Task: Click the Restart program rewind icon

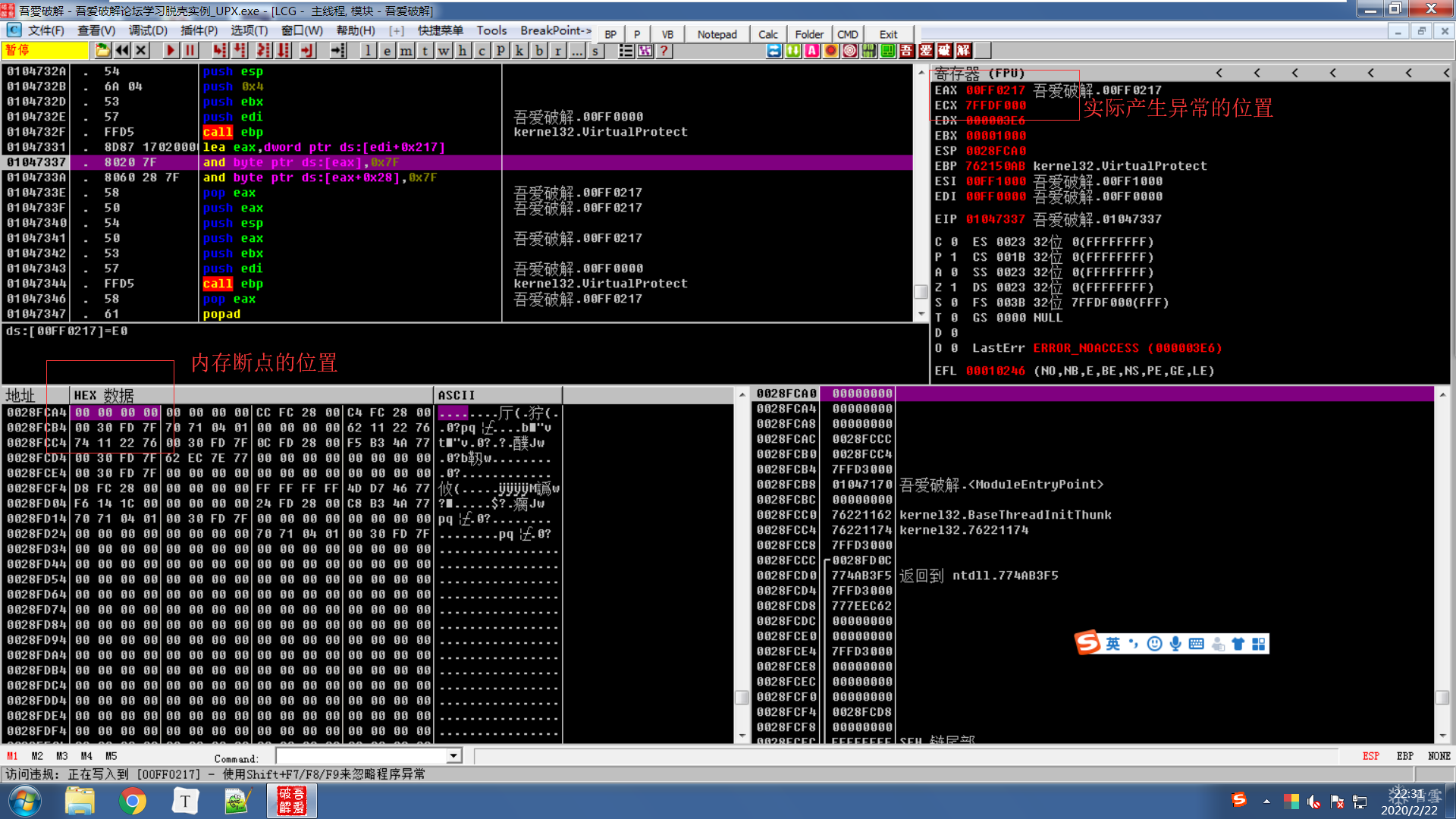Action: click(121, 51)
